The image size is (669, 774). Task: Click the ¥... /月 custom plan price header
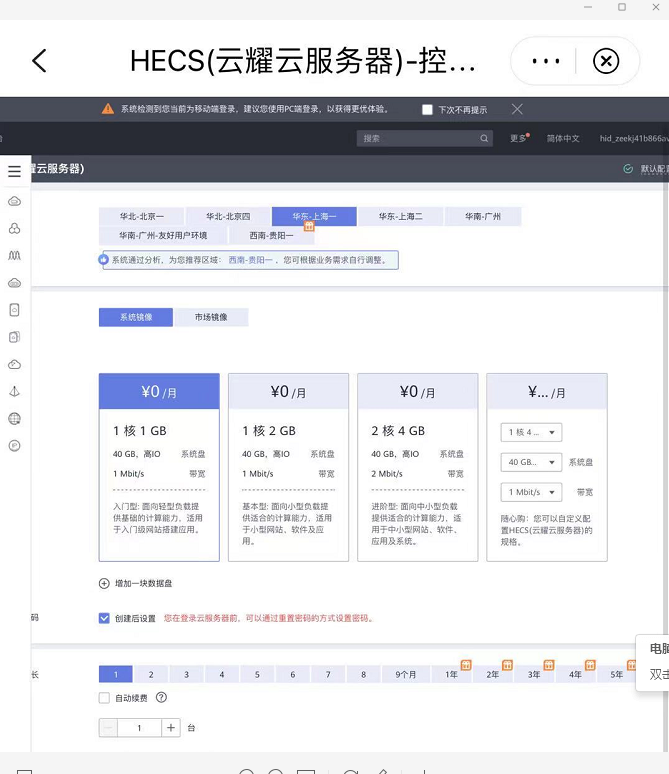547,392
